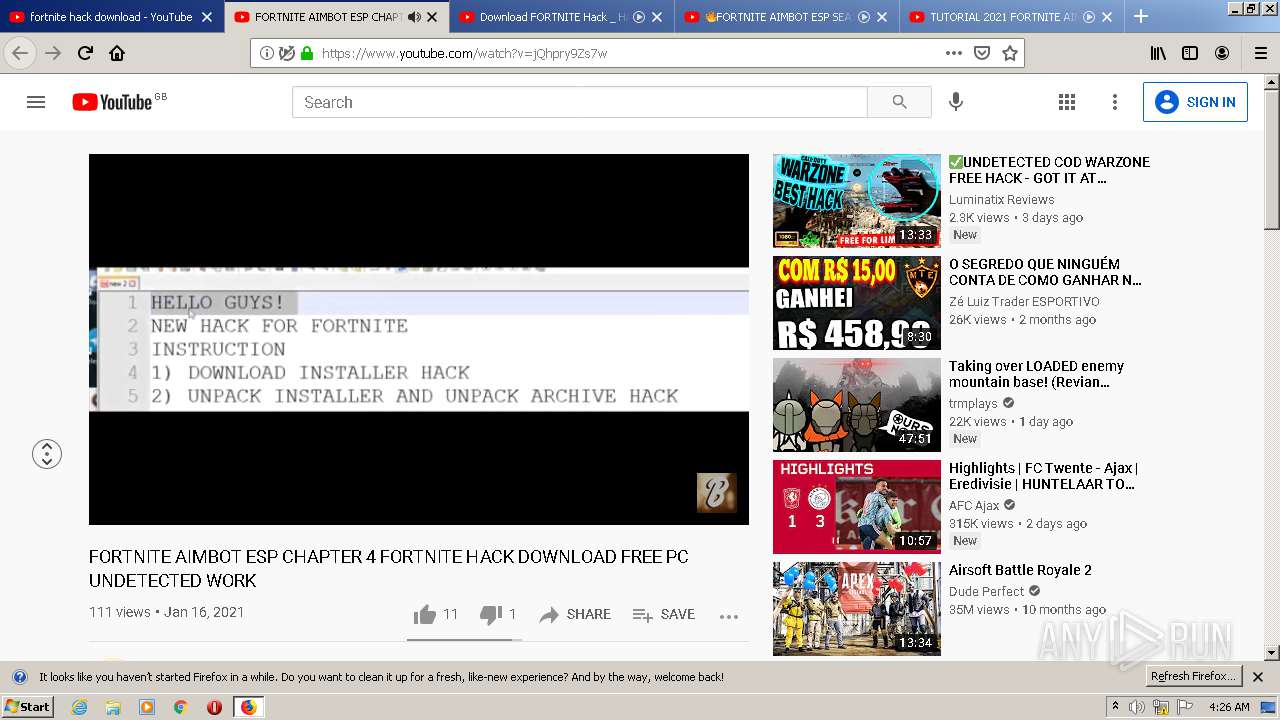Open 'Taking over LOADED enemy' thumbnail
The height and width of the screenshot is (720, 1280).
pyautogui.click(x=857, y=405)
